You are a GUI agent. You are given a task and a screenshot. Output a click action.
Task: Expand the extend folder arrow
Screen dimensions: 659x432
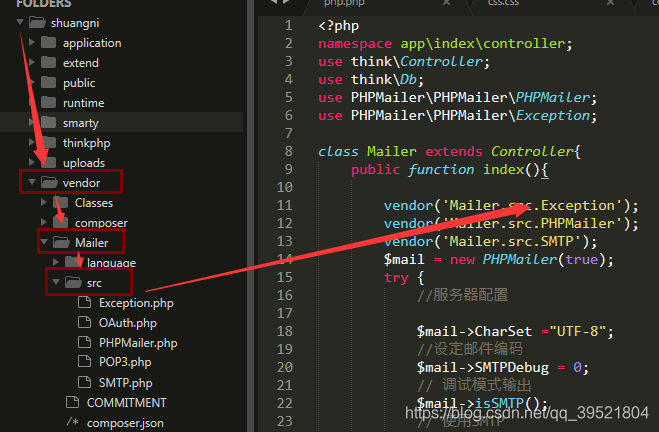32,62
